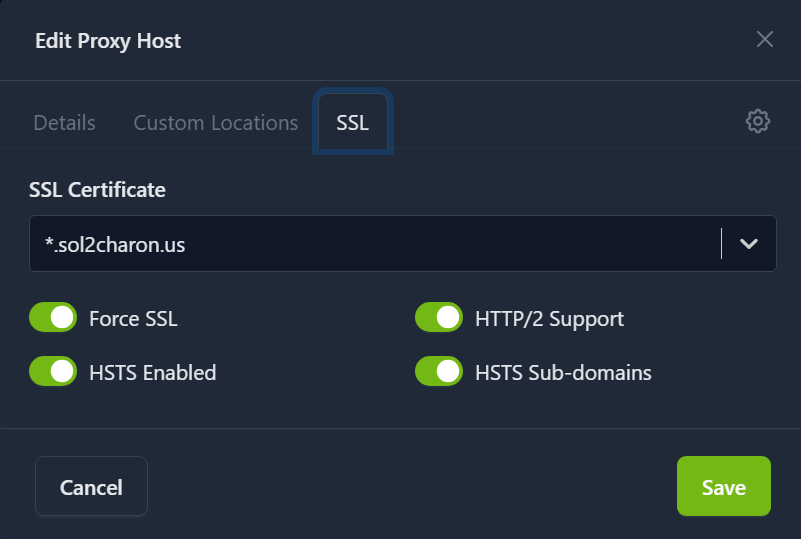Turn off the HTTP/2 Support switch
This screenshot has width=801, height=539.
[x=439, y=318]
